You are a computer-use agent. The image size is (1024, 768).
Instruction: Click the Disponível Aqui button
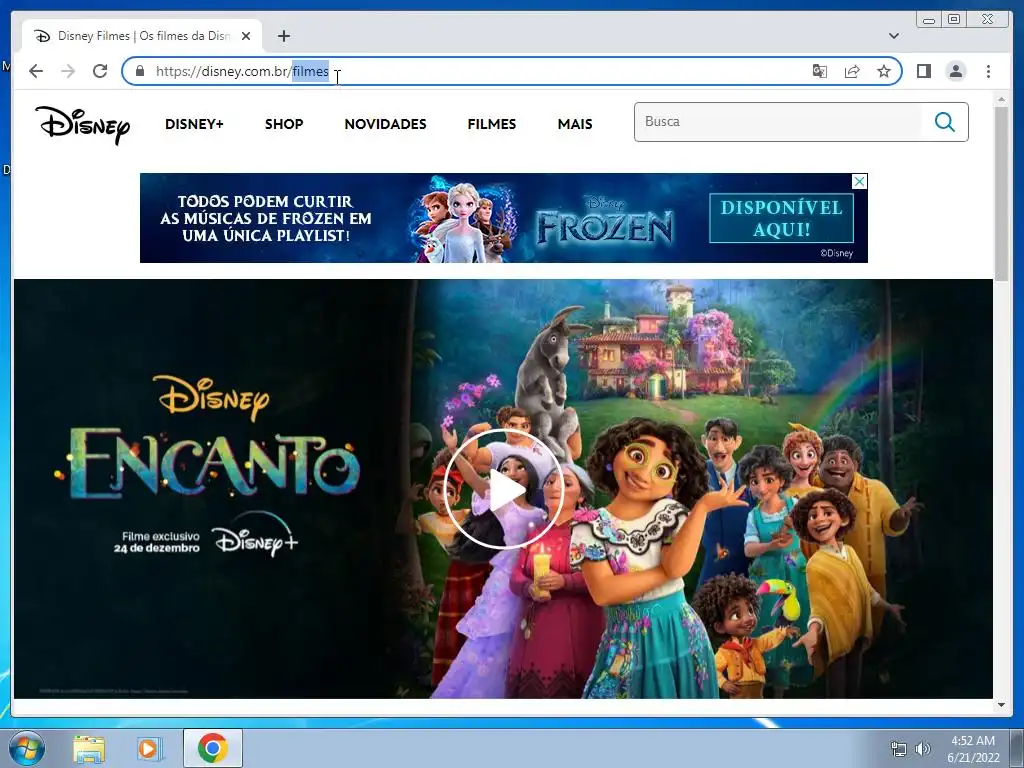(x=781, y=218)
